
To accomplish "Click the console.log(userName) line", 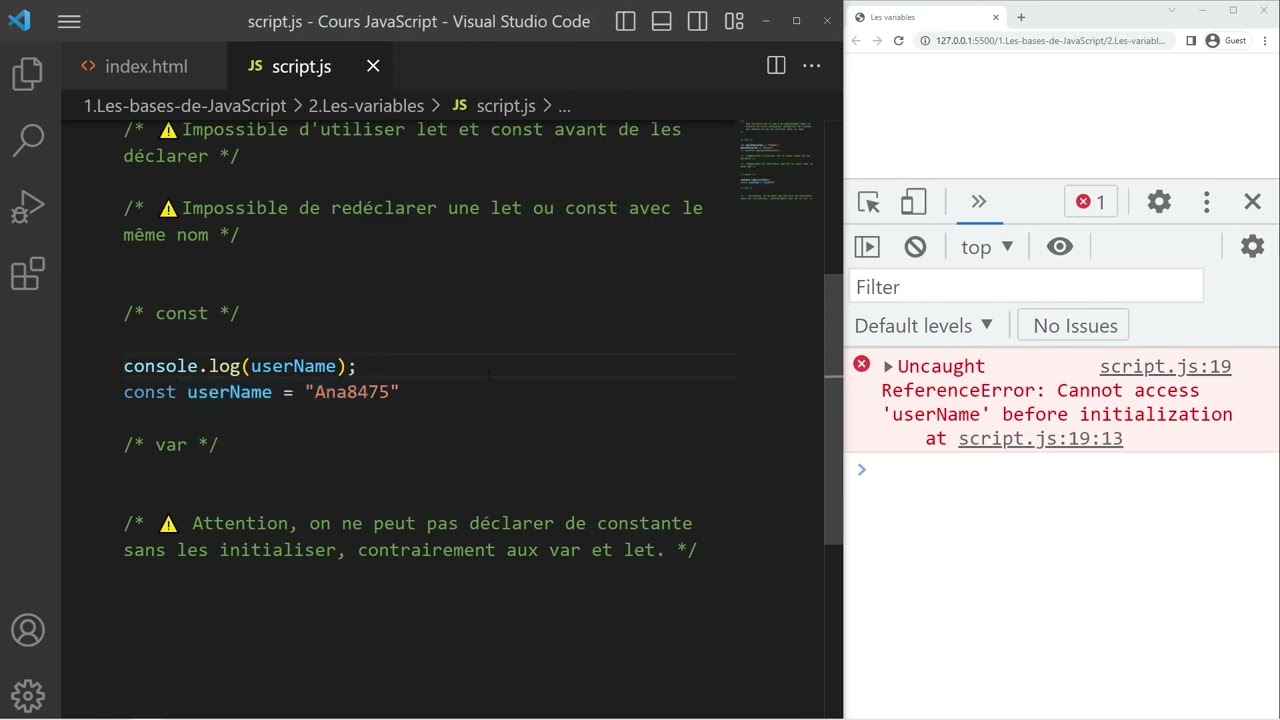I will click(240, 366).
